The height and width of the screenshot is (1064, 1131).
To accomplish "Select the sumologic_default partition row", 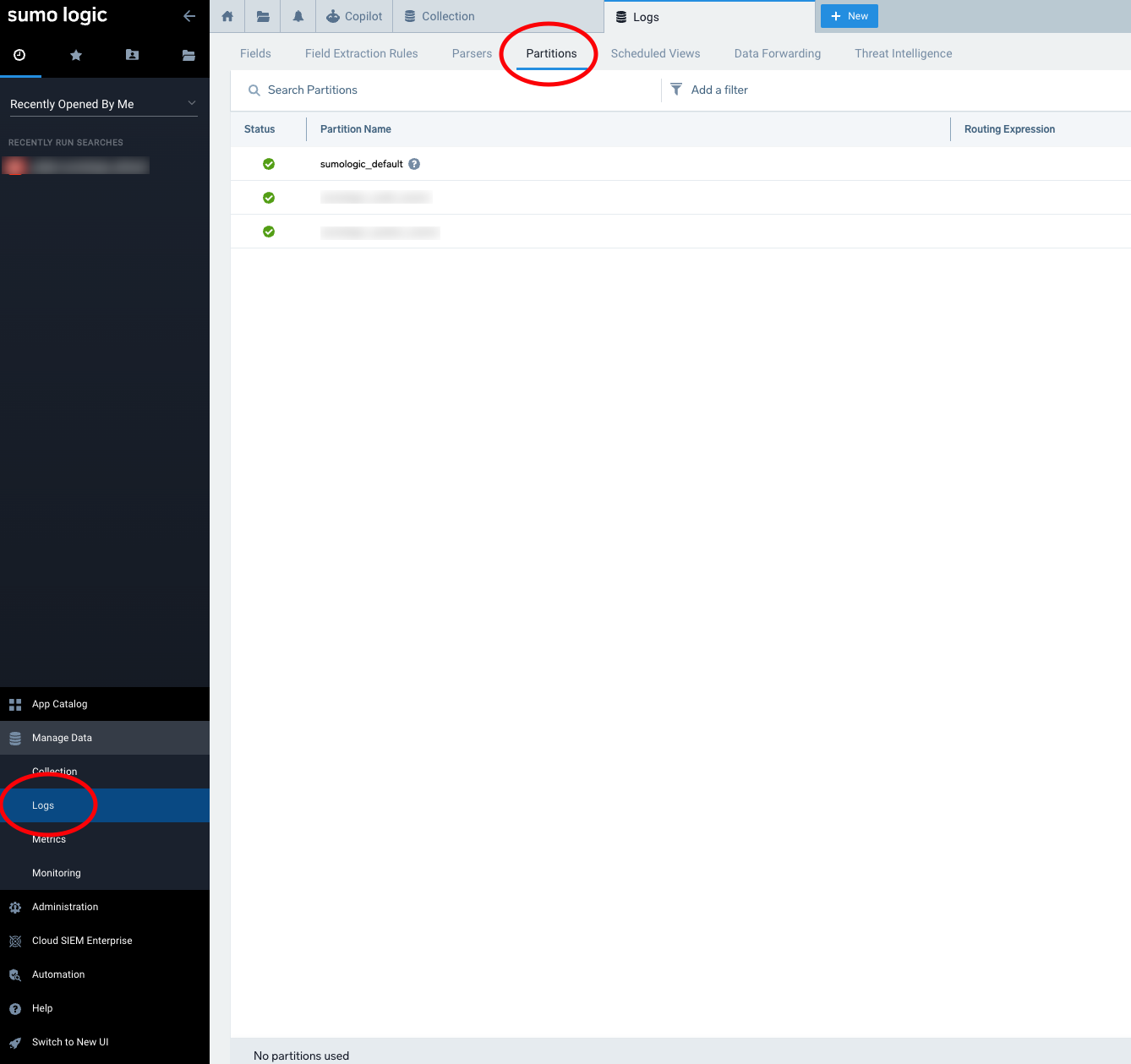I will click(x=680, y=164).
